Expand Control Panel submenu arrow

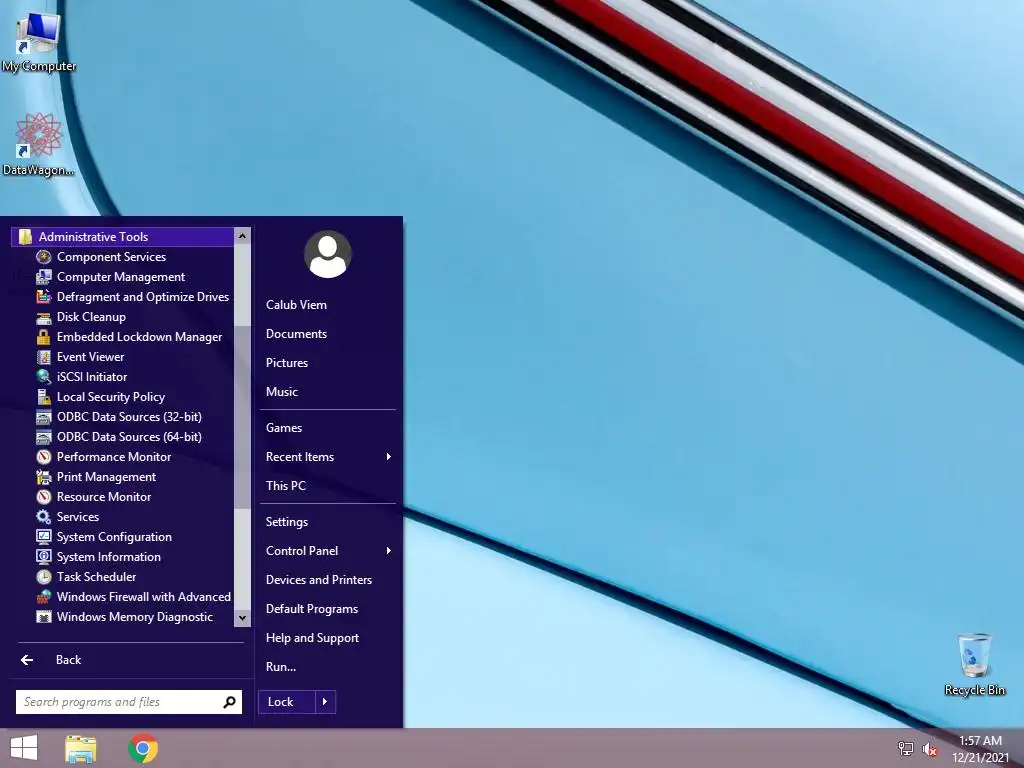click(x=389, y=551)
